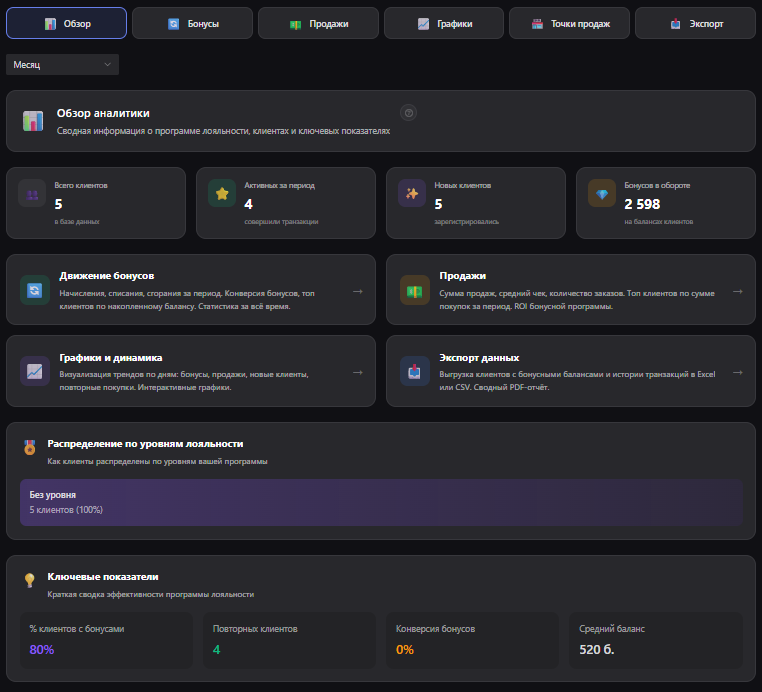762x692 pixels.
Task: Click the diamond icon in Бонусов в обороте
Action: coord(602,193)
